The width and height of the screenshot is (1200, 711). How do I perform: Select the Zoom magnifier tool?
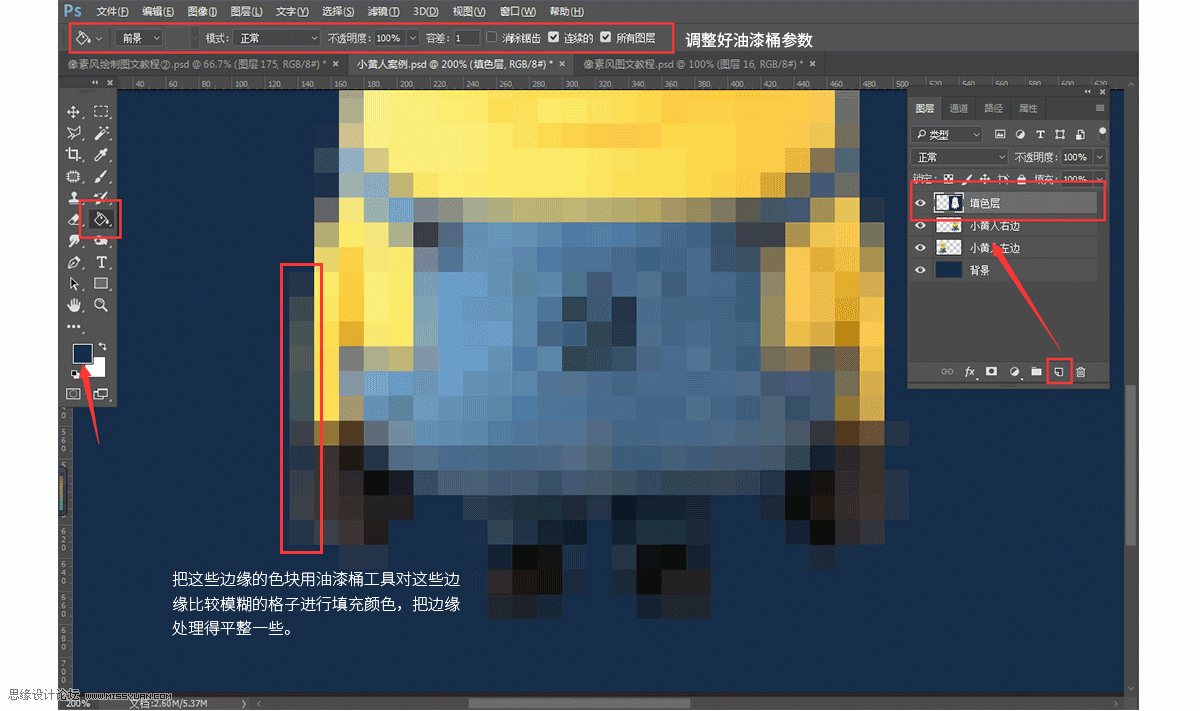(x=102, y=305)
